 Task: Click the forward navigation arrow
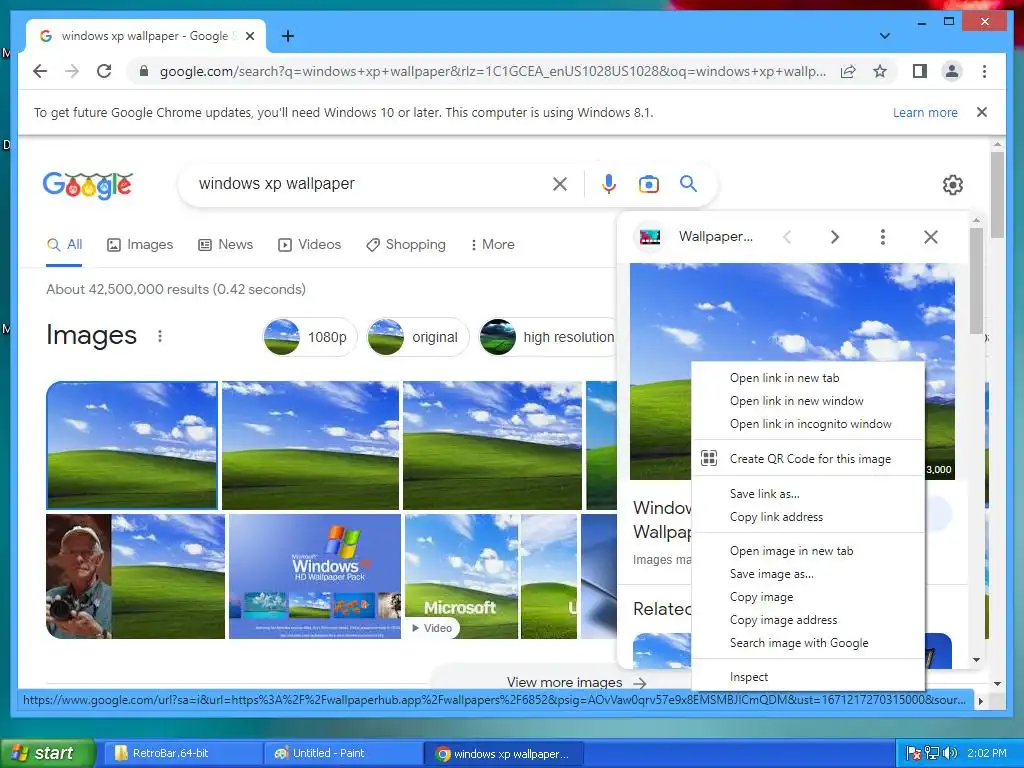[x=72, y=71]
